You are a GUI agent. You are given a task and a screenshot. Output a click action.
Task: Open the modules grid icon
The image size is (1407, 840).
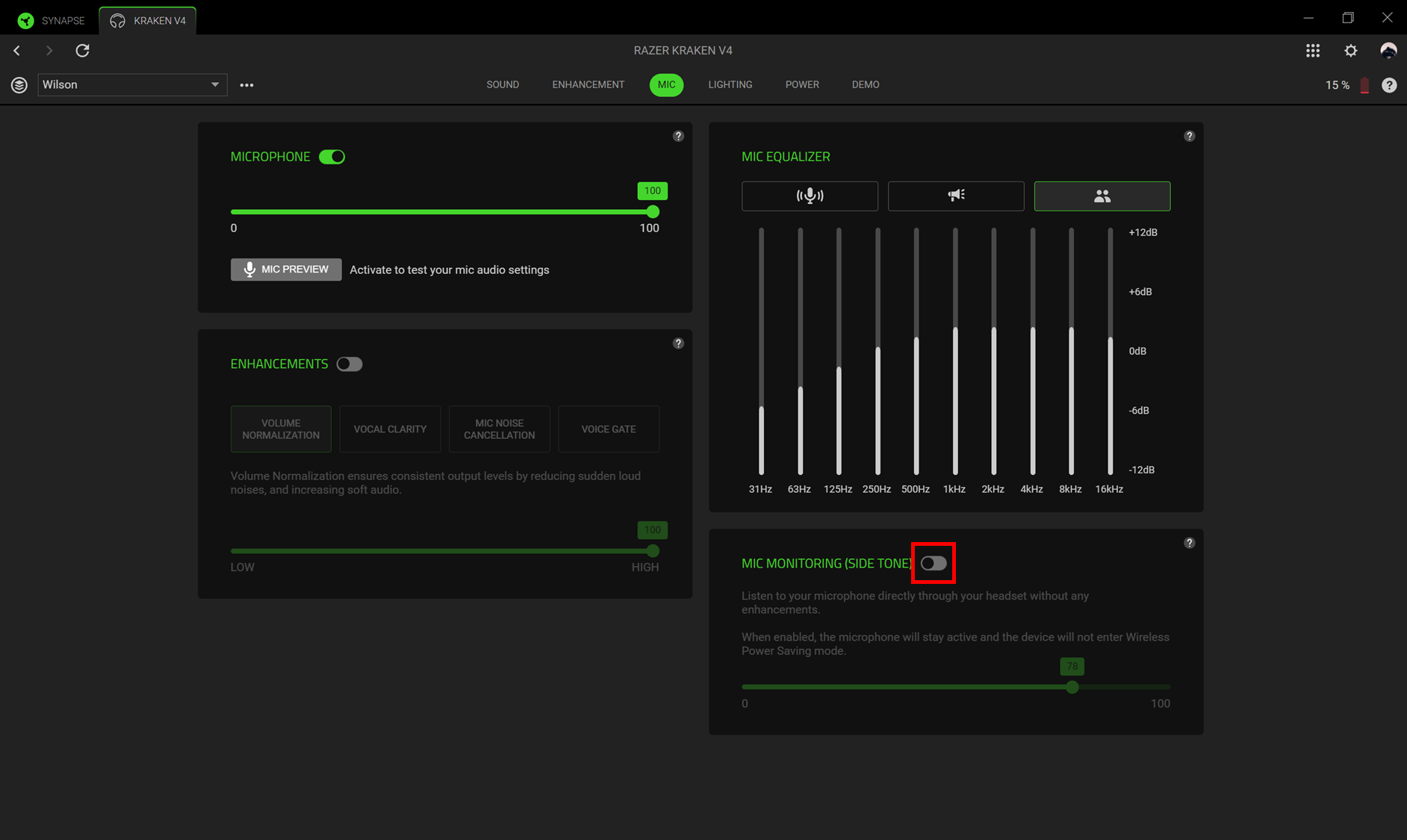(1312, 50)
